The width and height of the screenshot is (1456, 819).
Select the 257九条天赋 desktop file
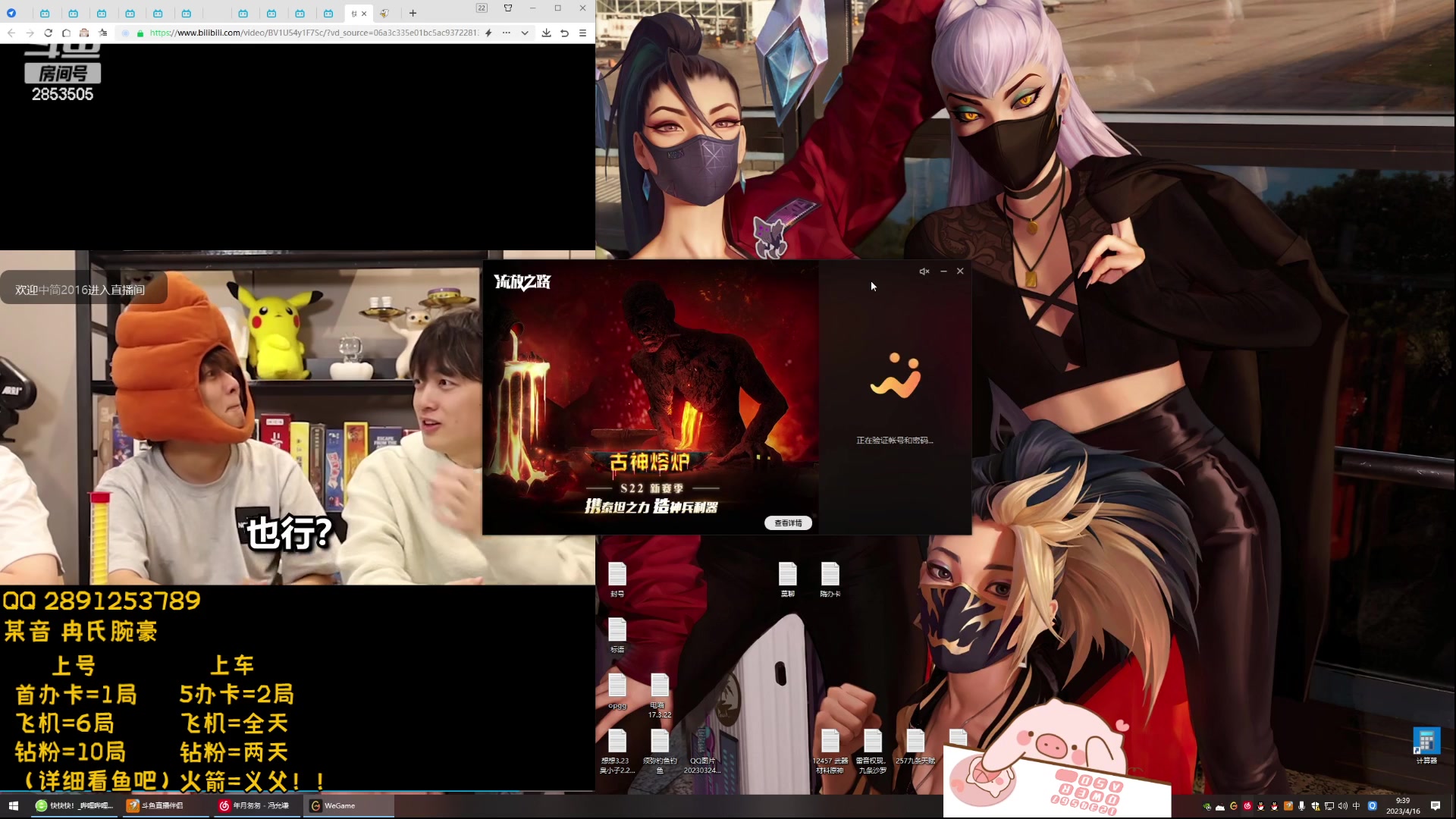(915, 747)
